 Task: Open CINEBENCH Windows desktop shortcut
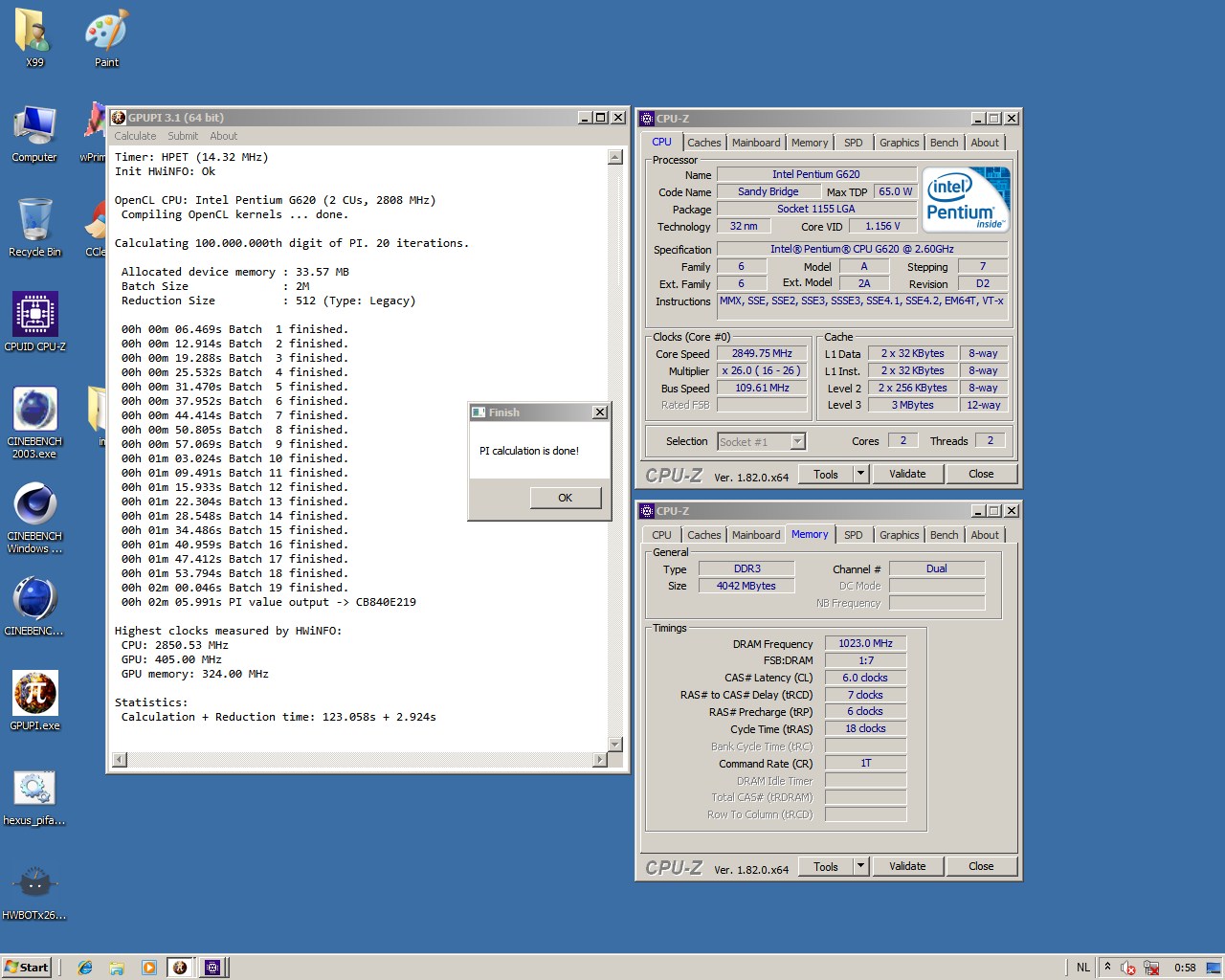(34, 518)
